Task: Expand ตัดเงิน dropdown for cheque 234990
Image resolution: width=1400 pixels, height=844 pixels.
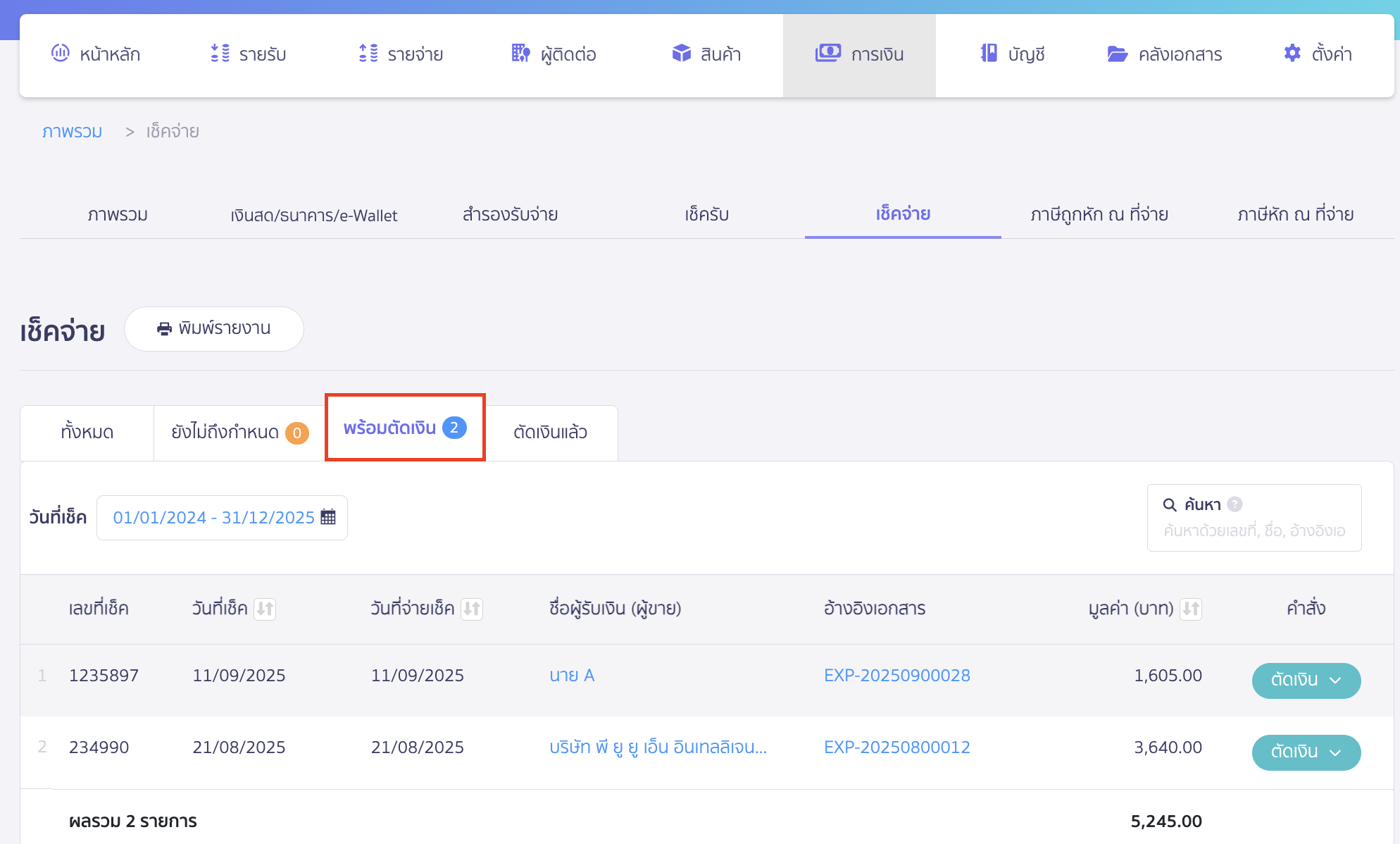Action: (1335, 752)
